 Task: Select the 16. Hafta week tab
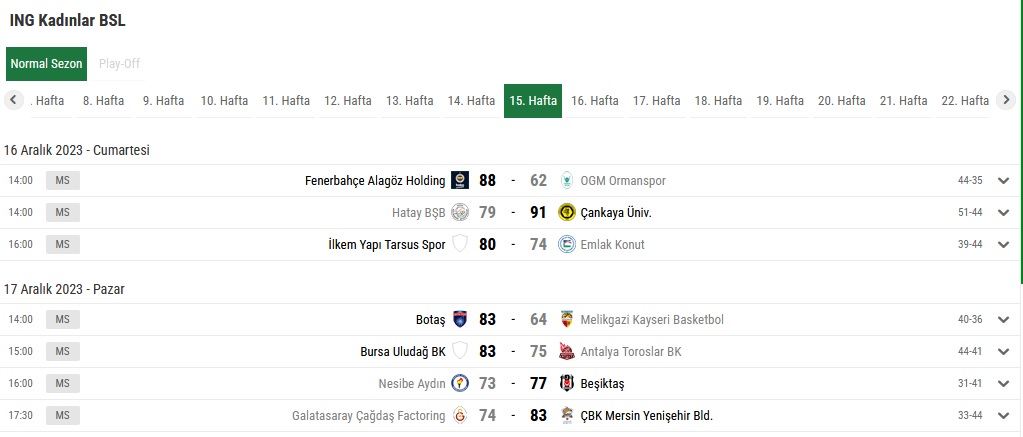coord(595,101)
